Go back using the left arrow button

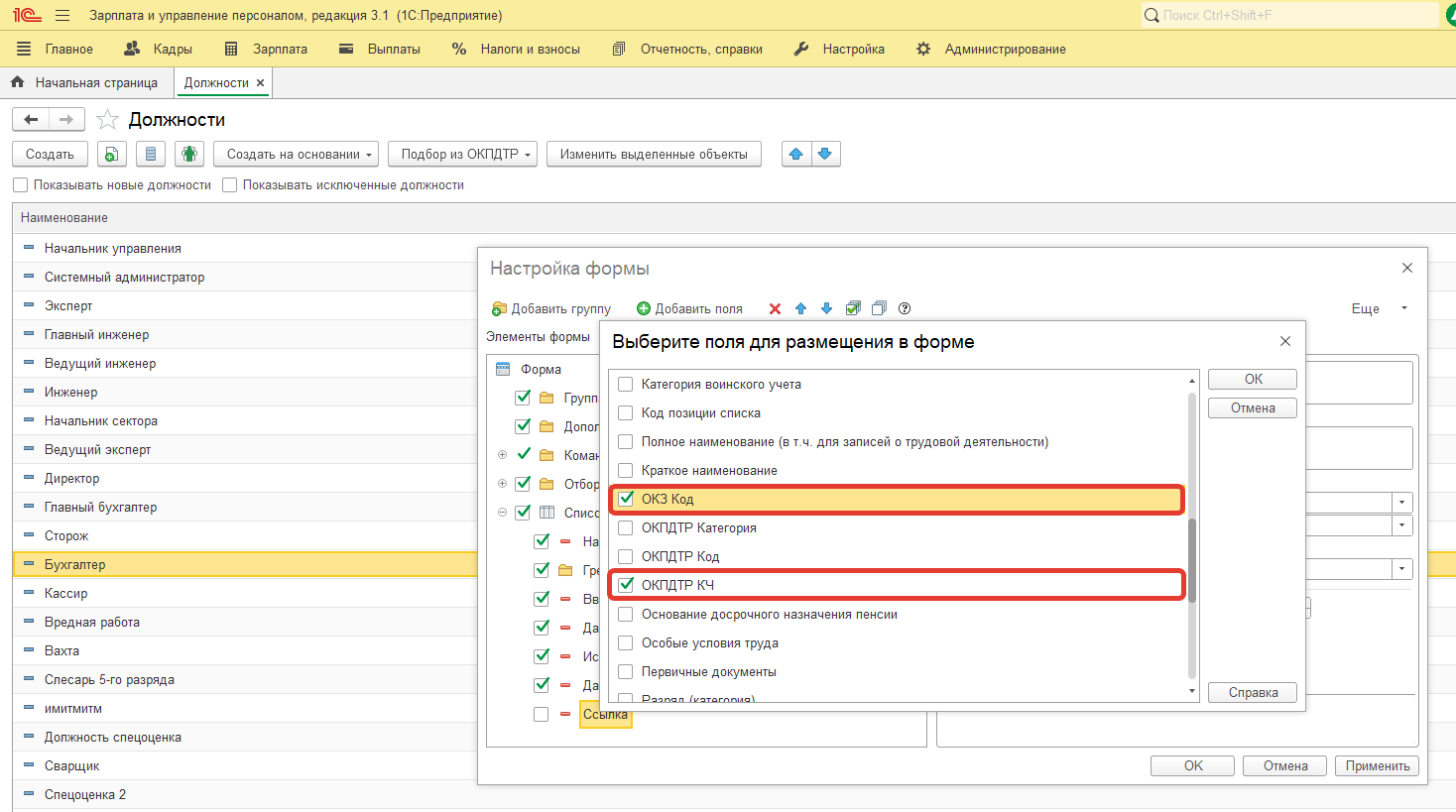point(31,120)
